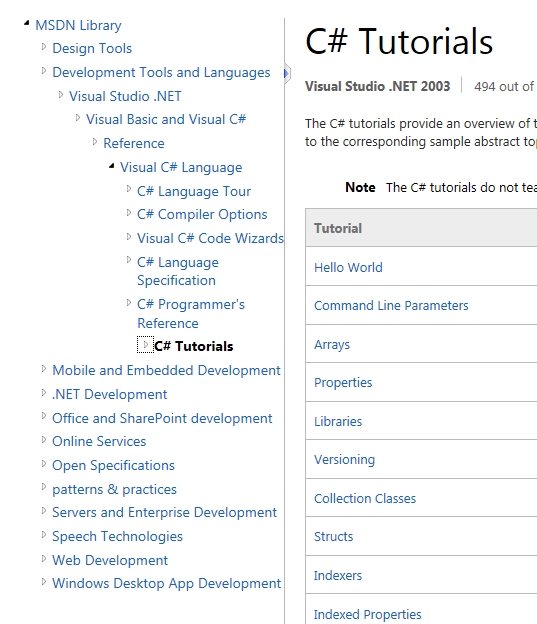Viewport: 537px width, 624px height.
Task: Open the Reference link in tree
Action: 134,143
